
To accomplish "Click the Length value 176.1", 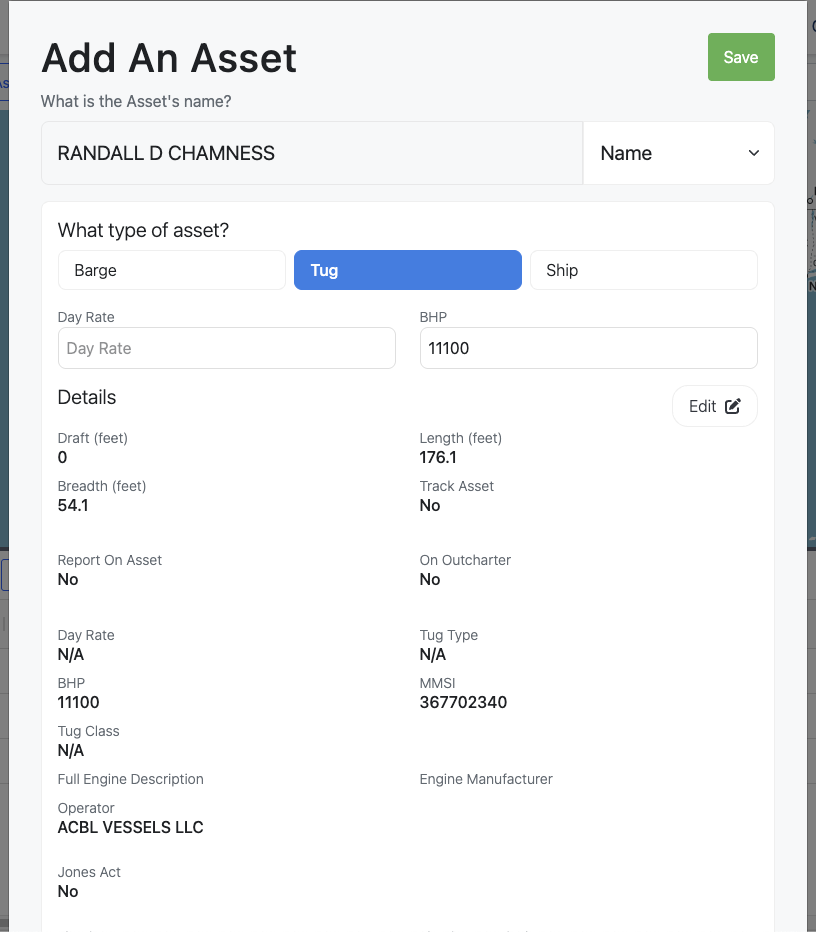I will click(x=438, y=457).
